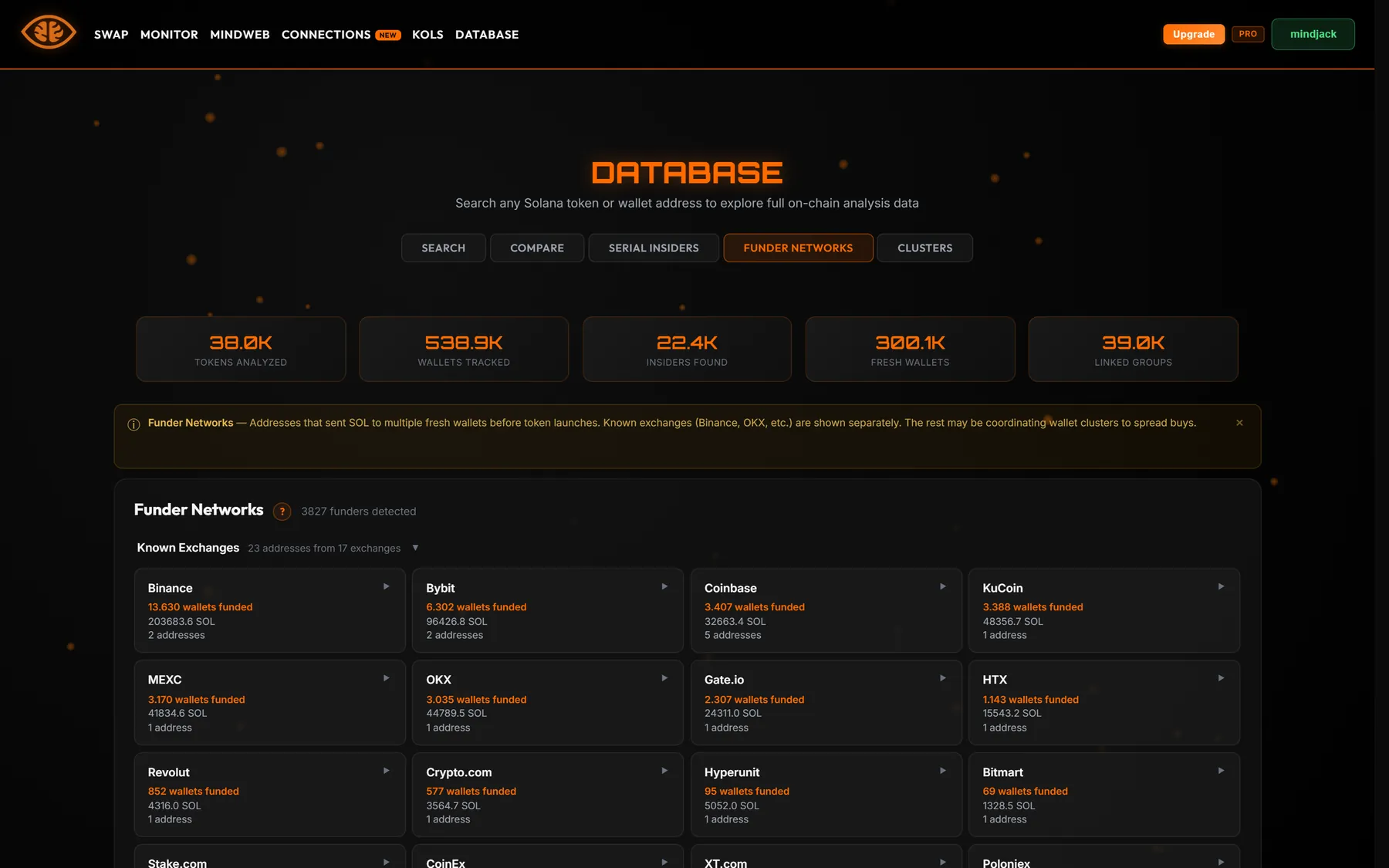
Task: Click the 38.0K Tokens Analyzed stat card
Action: point(241,349)
